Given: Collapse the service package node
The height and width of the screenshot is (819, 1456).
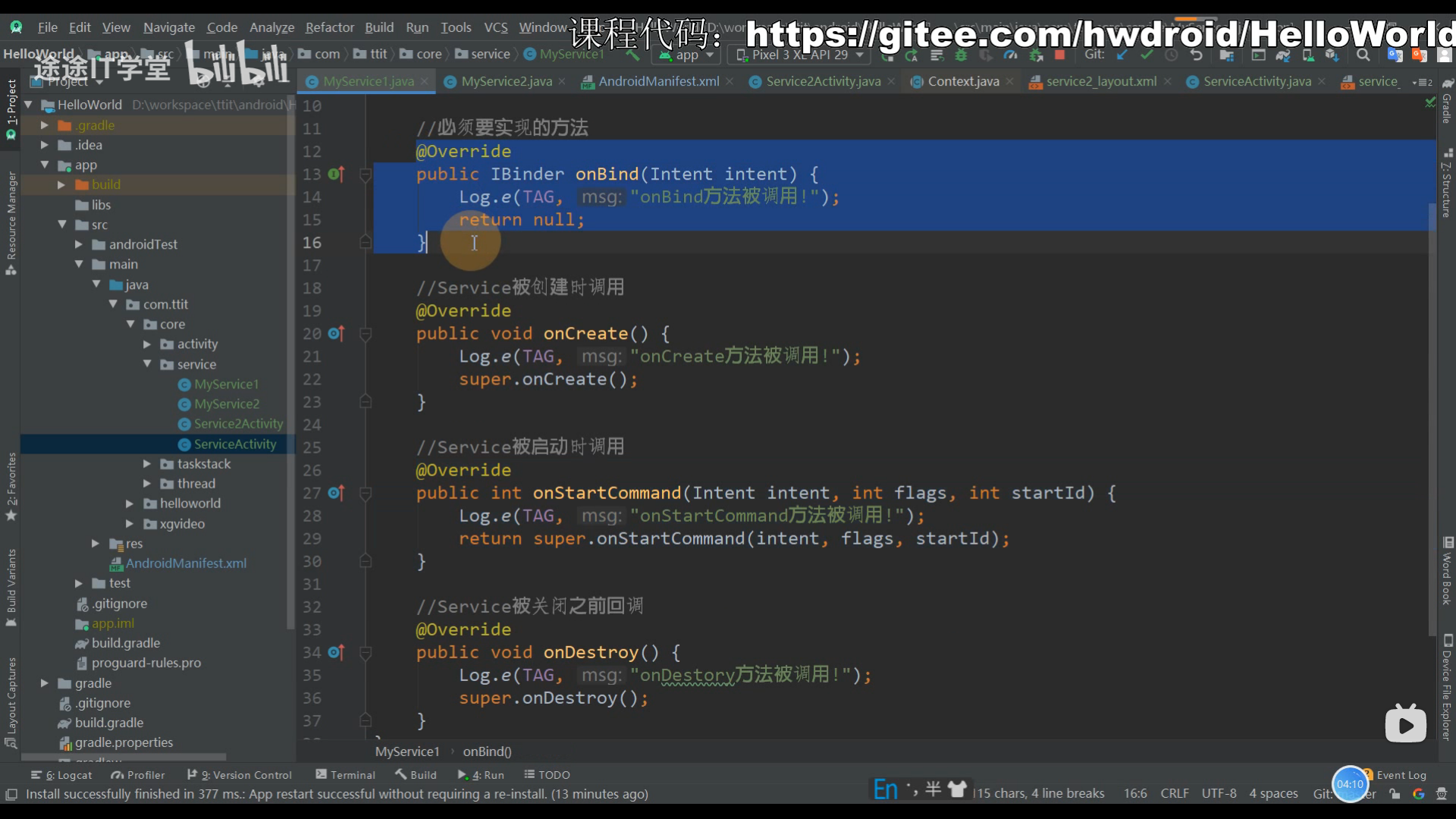Looking at the screenshot, I should pos(147,364).
